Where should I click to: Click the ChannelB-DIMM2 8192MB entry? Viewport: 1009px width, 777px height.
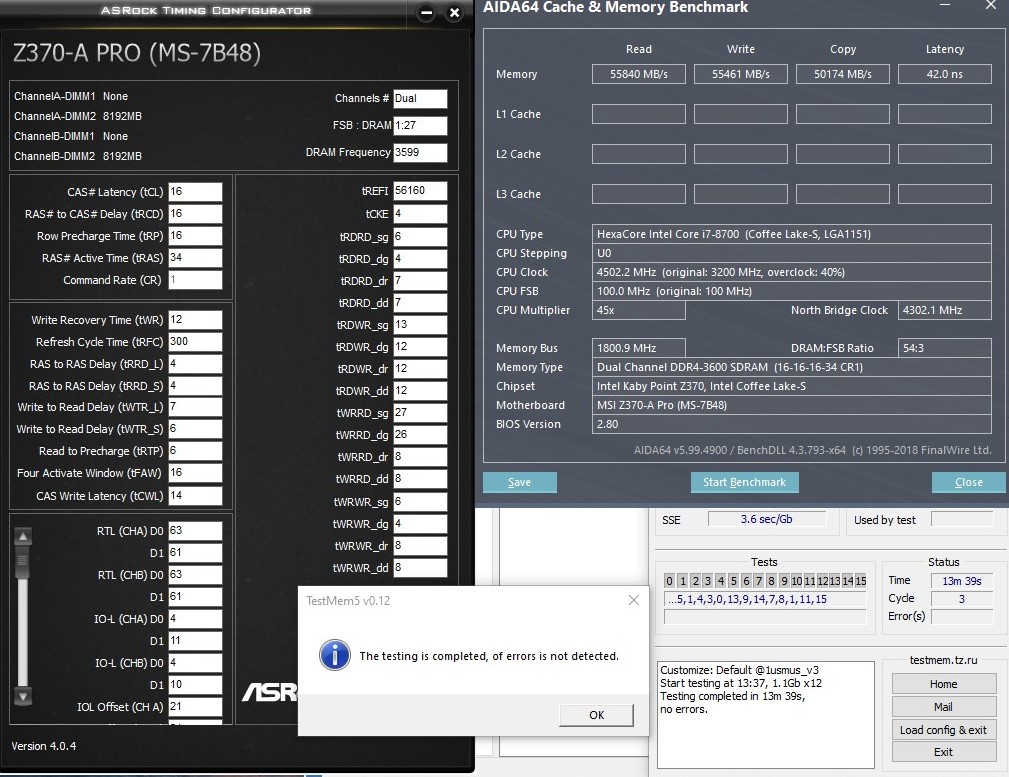[x=78, y=156]
